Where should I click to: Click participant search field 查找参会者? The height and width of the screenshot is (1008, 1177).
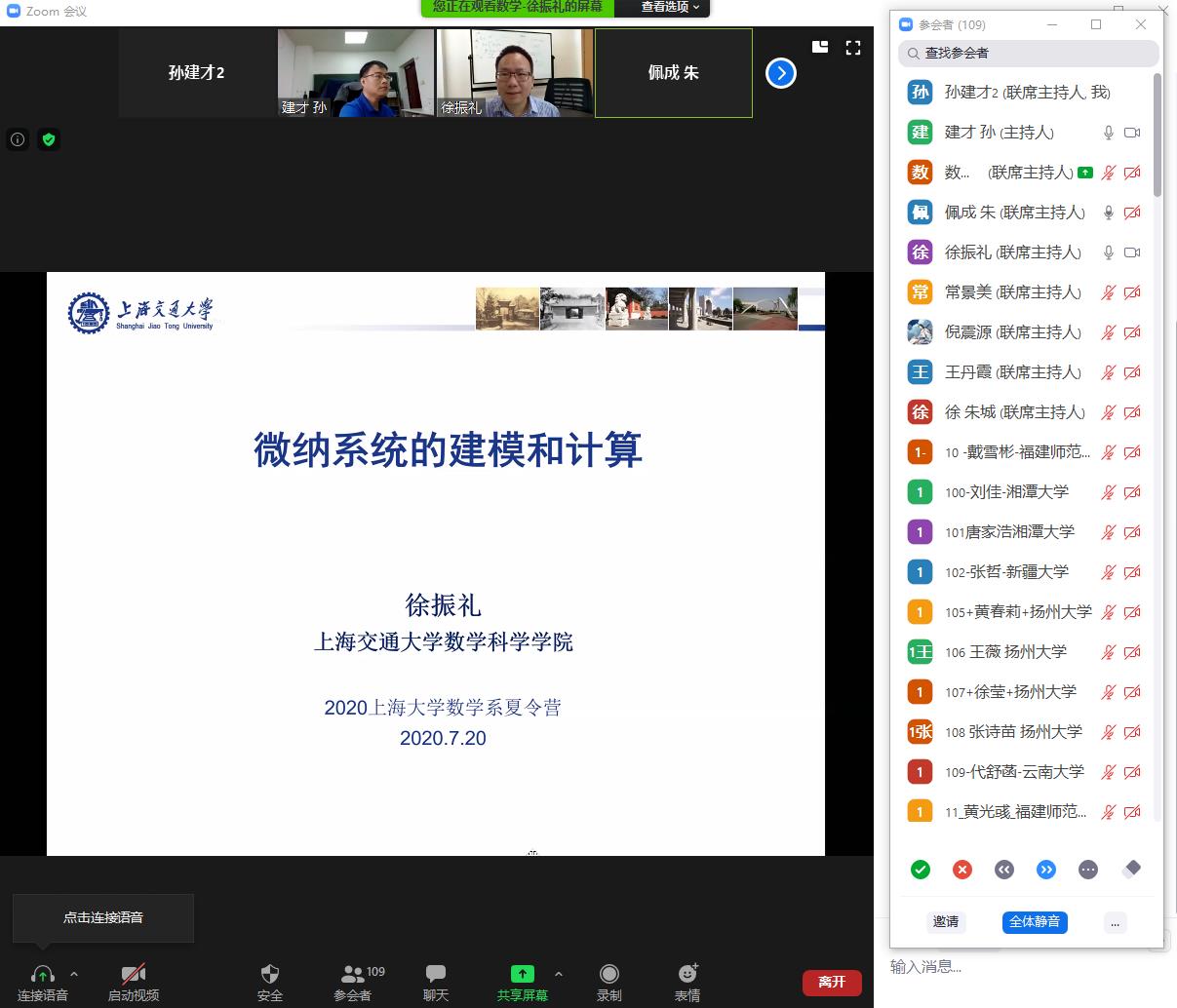(x=1029, y=54)
